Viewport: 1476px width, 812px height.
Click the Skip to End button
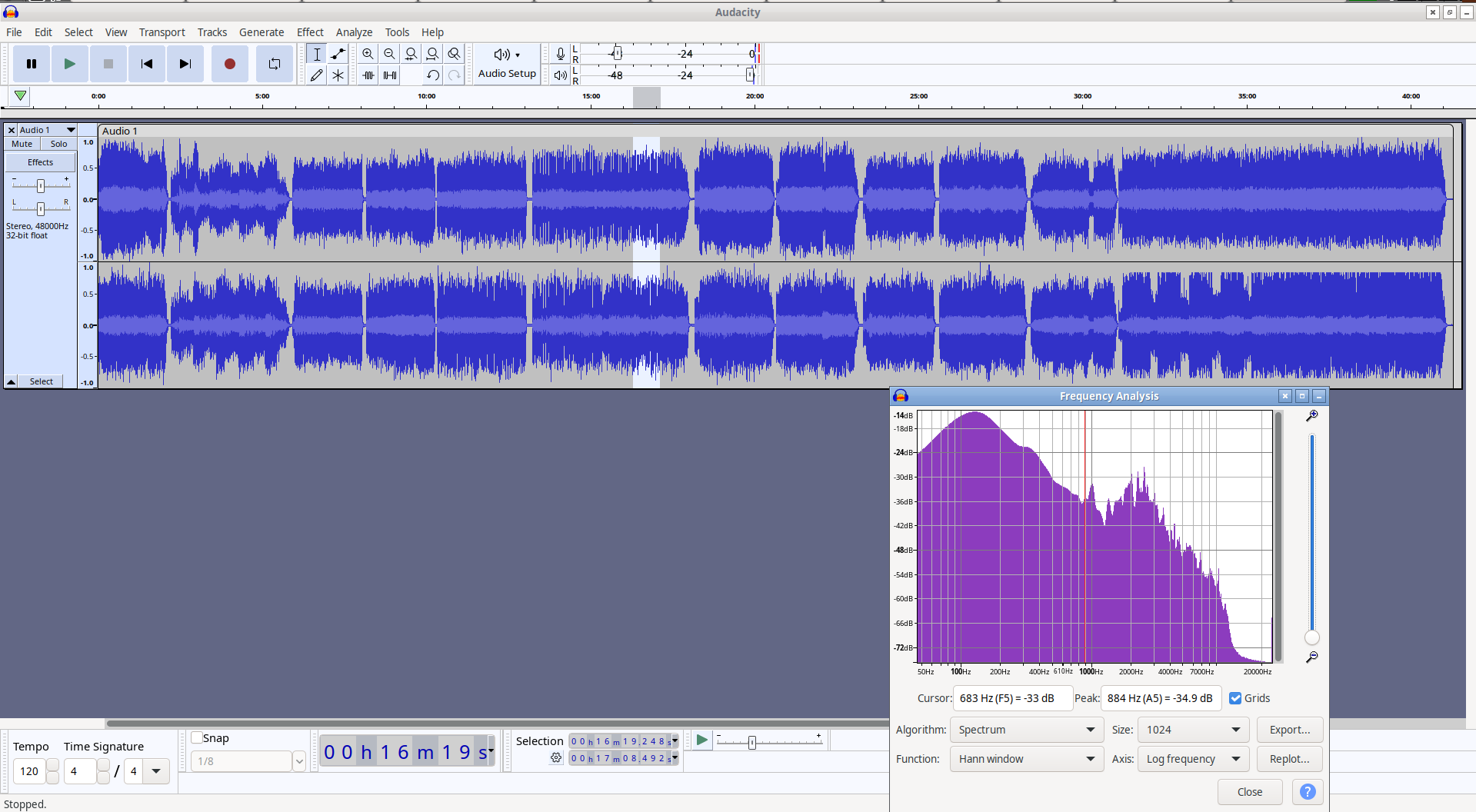pyautogui.click(x=185, y=64)
